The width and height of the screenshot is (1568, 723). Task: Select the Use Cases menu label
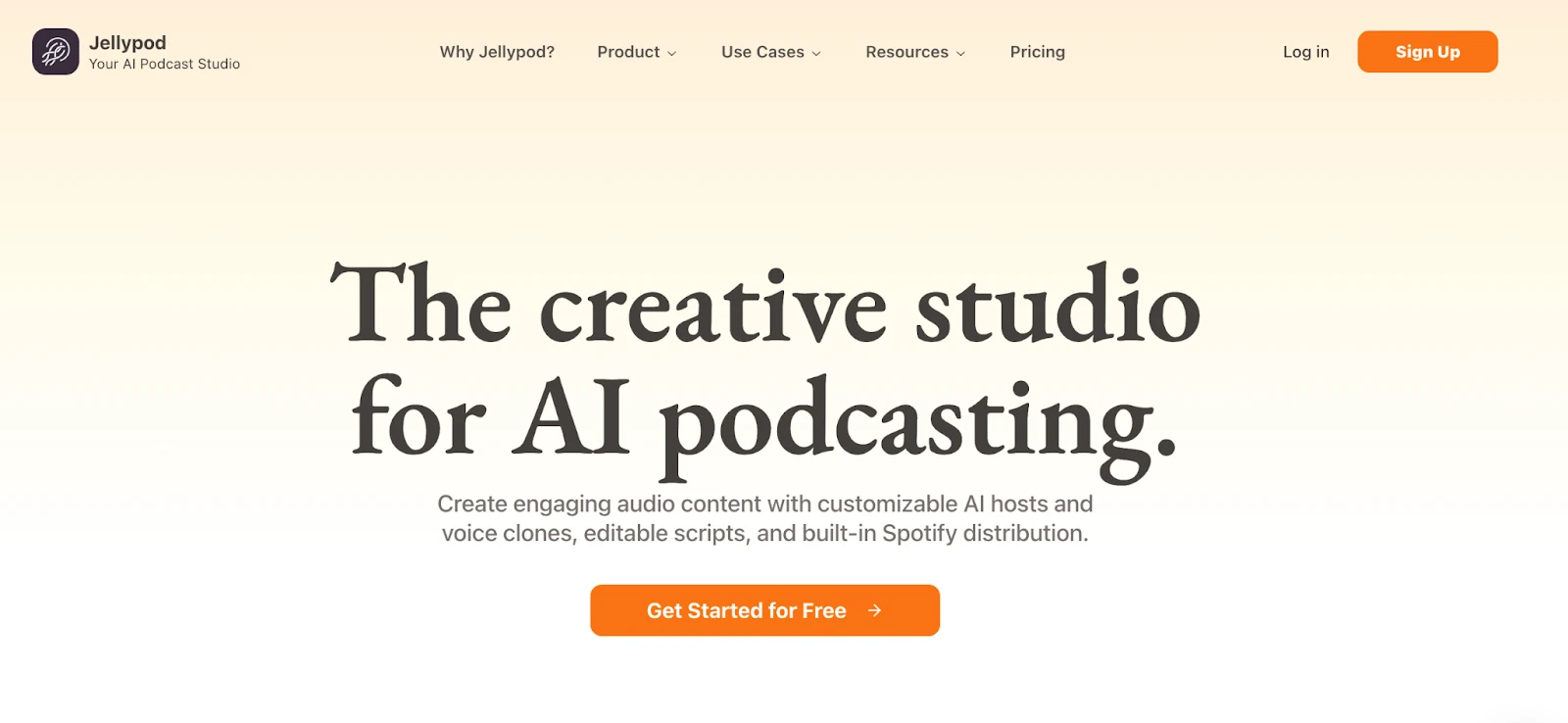pyautogui.click(x=762, y=52)
